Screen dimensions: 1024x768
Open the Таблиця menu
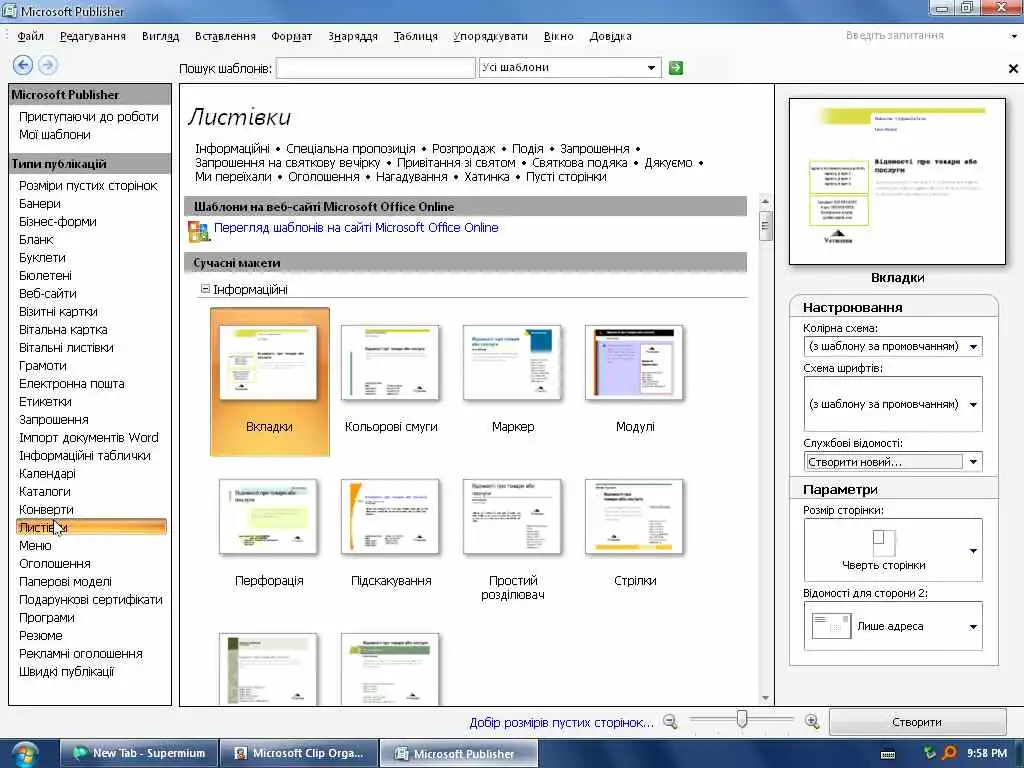415,36
